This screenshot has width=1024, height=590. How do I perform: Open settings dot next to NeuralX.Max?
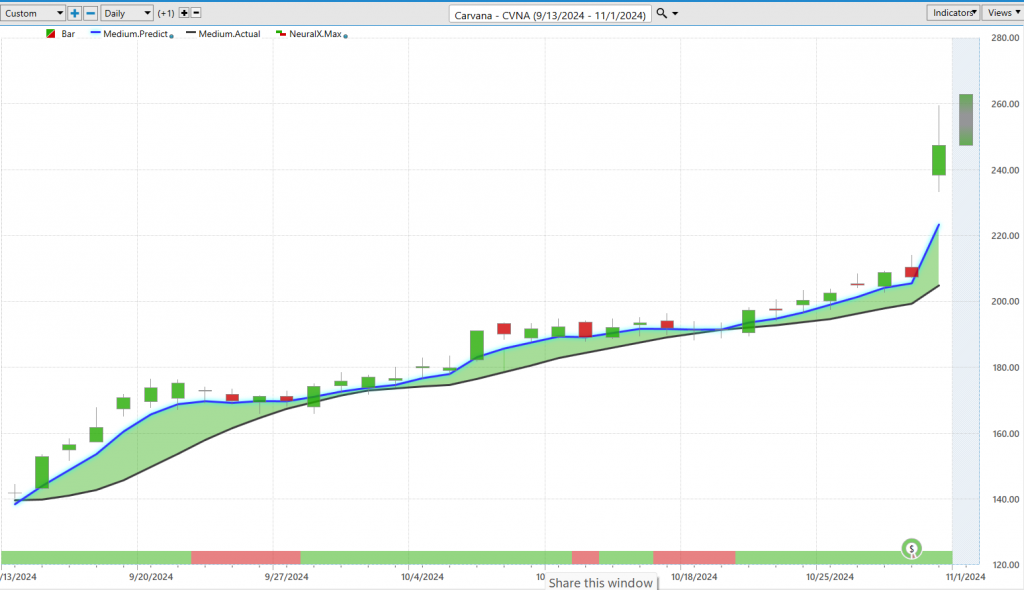point(346,35)
